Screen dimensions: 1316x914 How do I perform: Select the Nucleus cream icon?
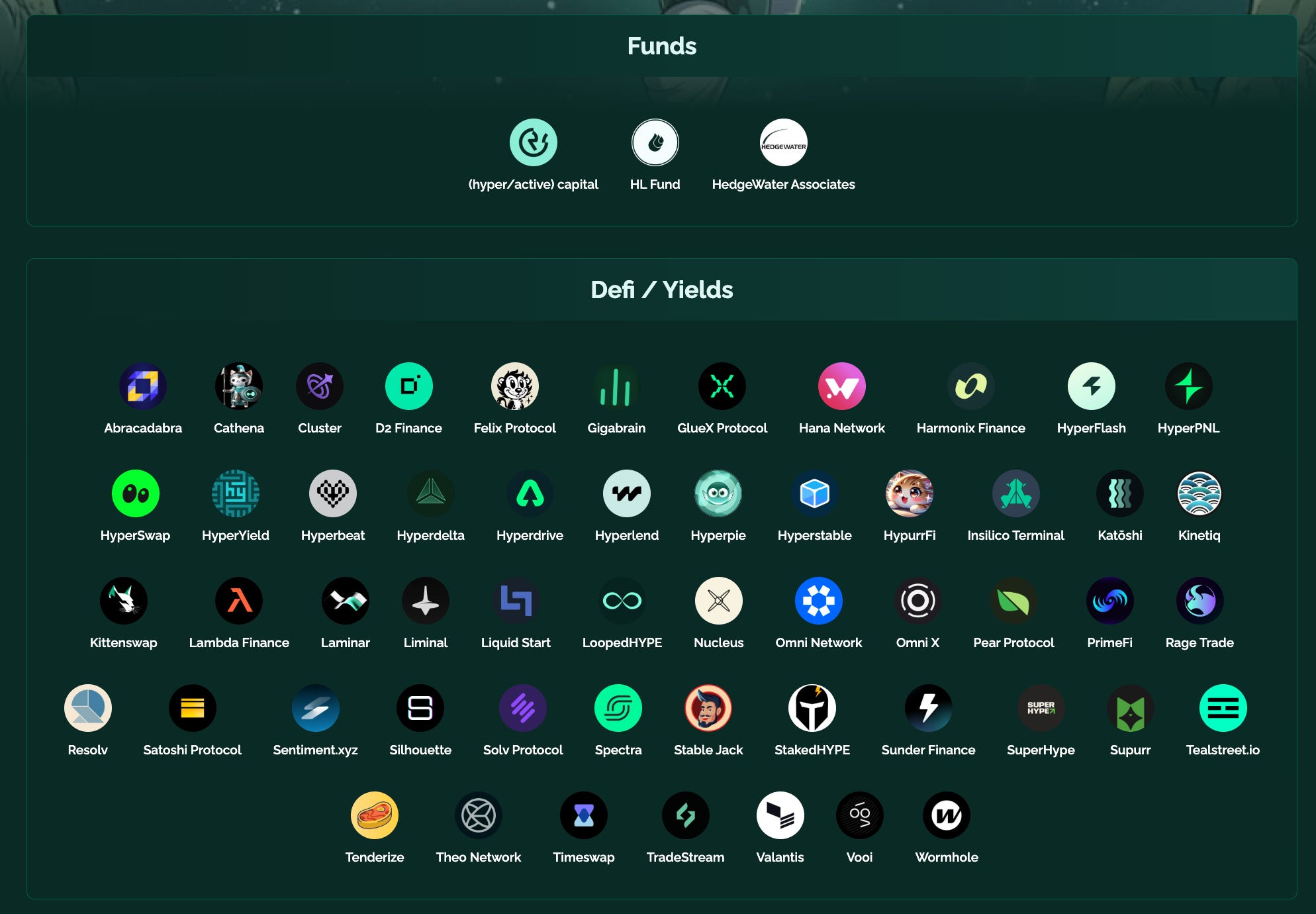(719, 601)
